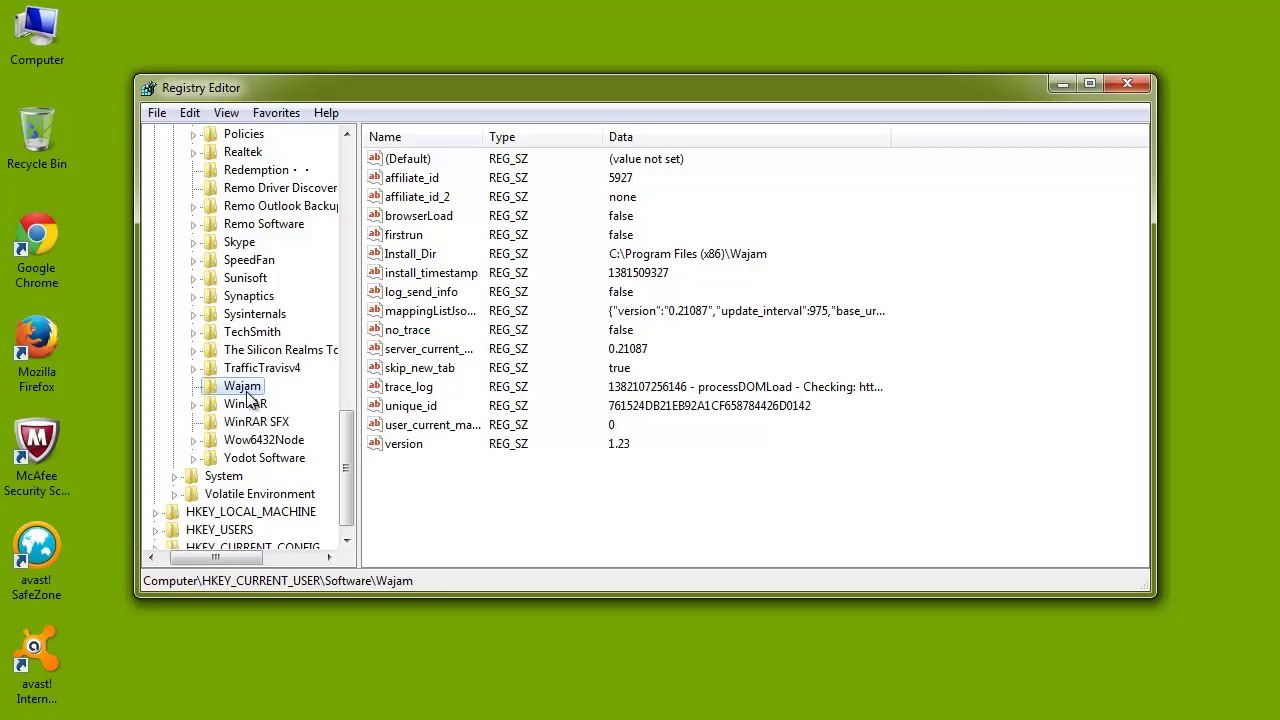Select the log_send_info value name
This screenshot has height=720, width=1280.
[421, 292]
